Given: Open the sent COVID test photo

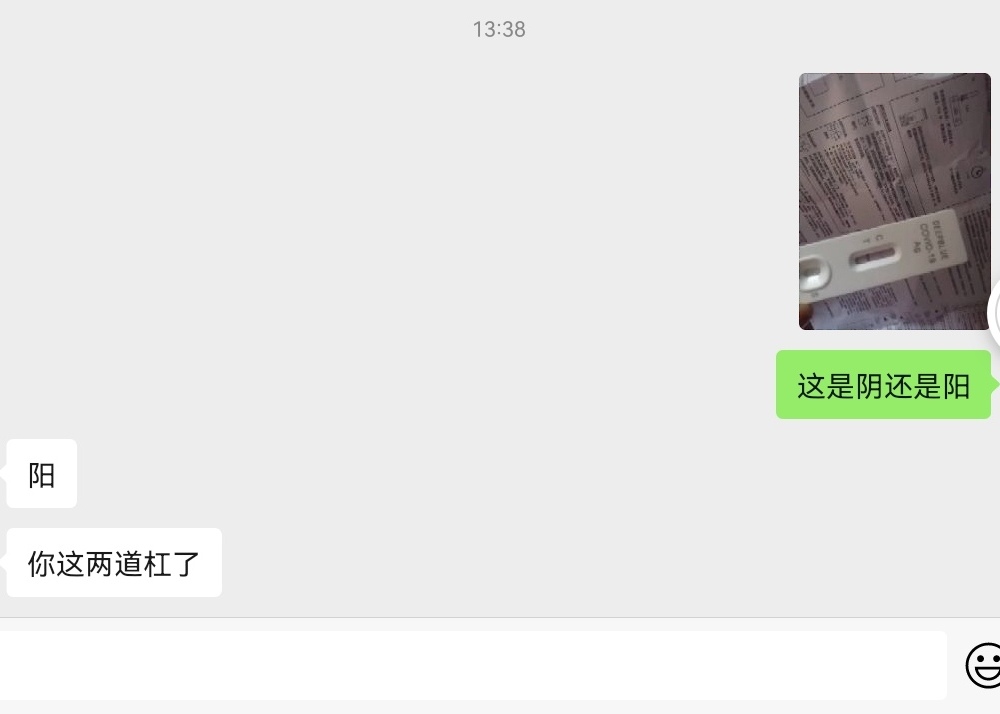Looking at the screenshot, I should 895,201.
